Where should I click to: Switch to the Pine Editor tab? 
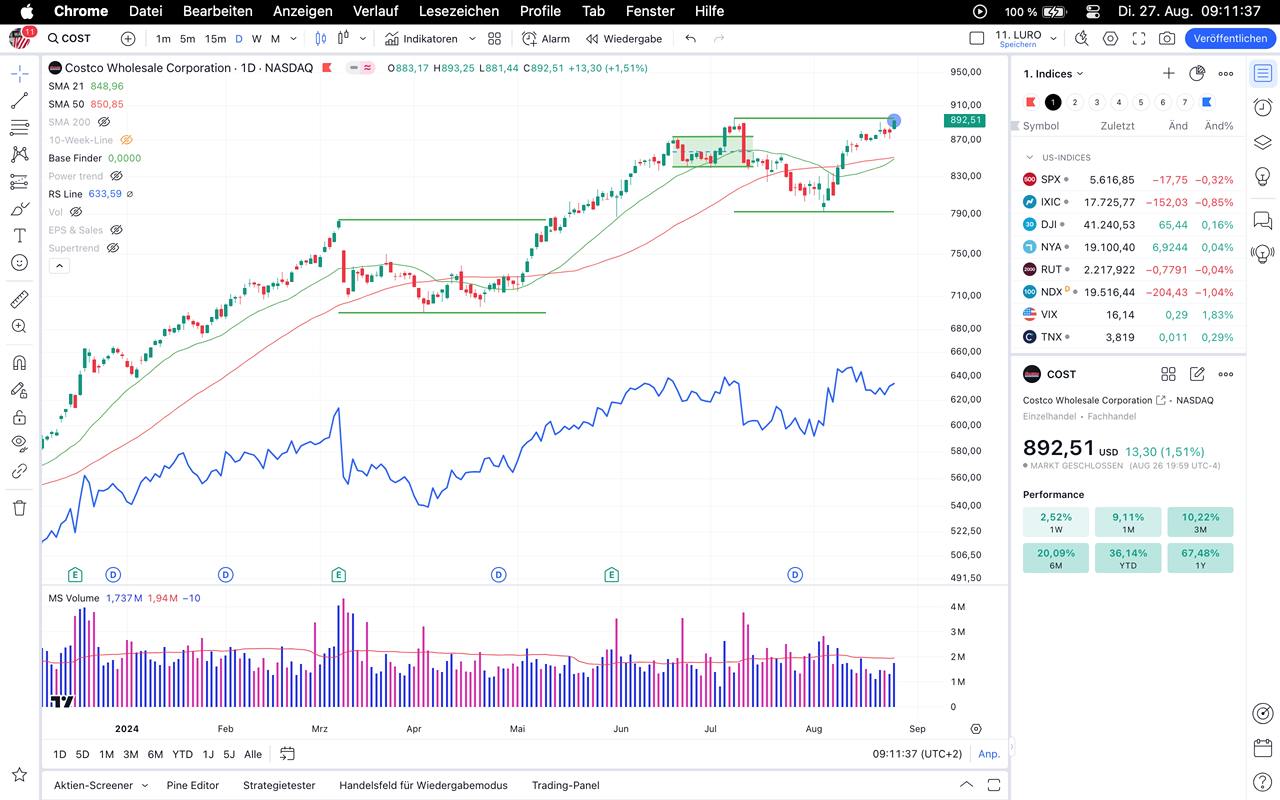pyautogui.click(x=192, y=785)
